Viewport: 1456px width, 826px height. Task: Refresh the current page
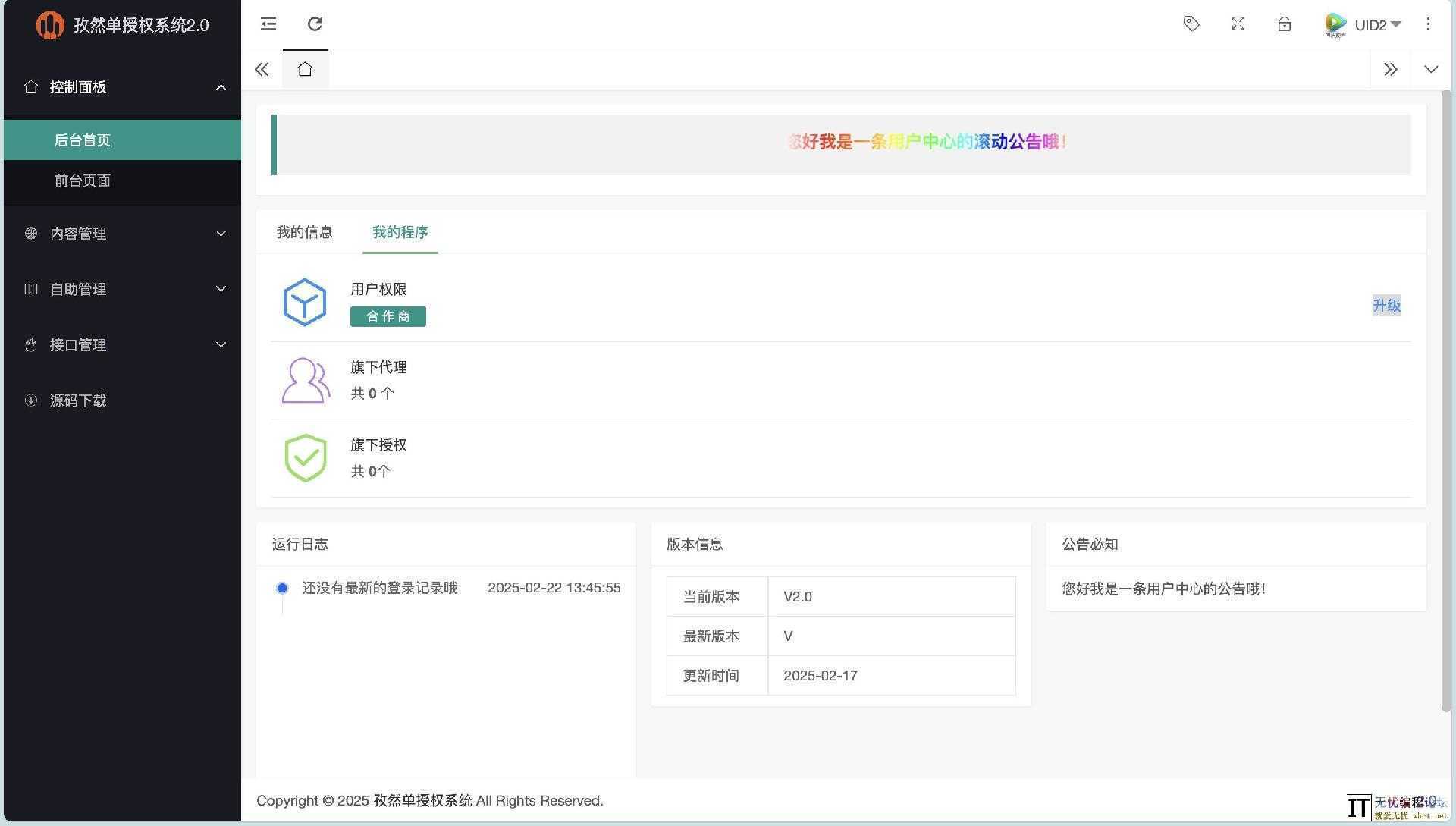pyautogui.click(x=315, y=24)
